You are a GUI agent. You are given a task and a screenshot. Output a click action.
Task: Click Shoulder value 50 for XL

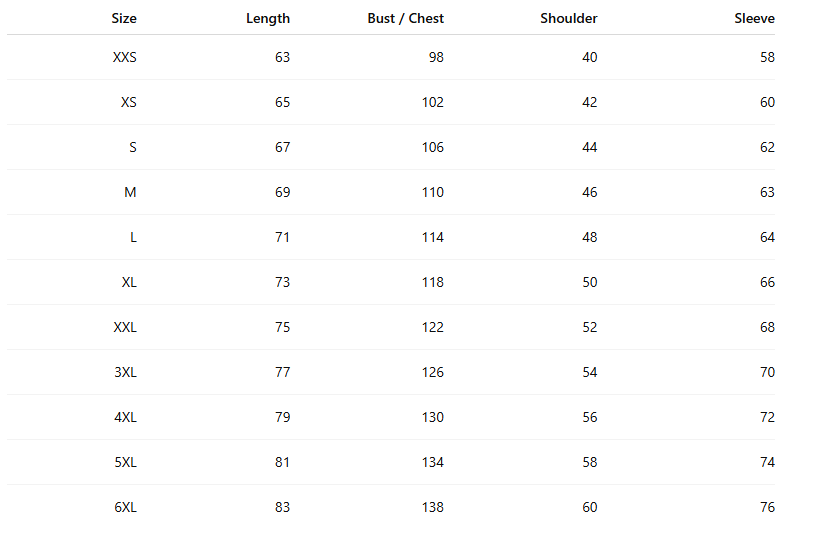[x=589, y=282]
